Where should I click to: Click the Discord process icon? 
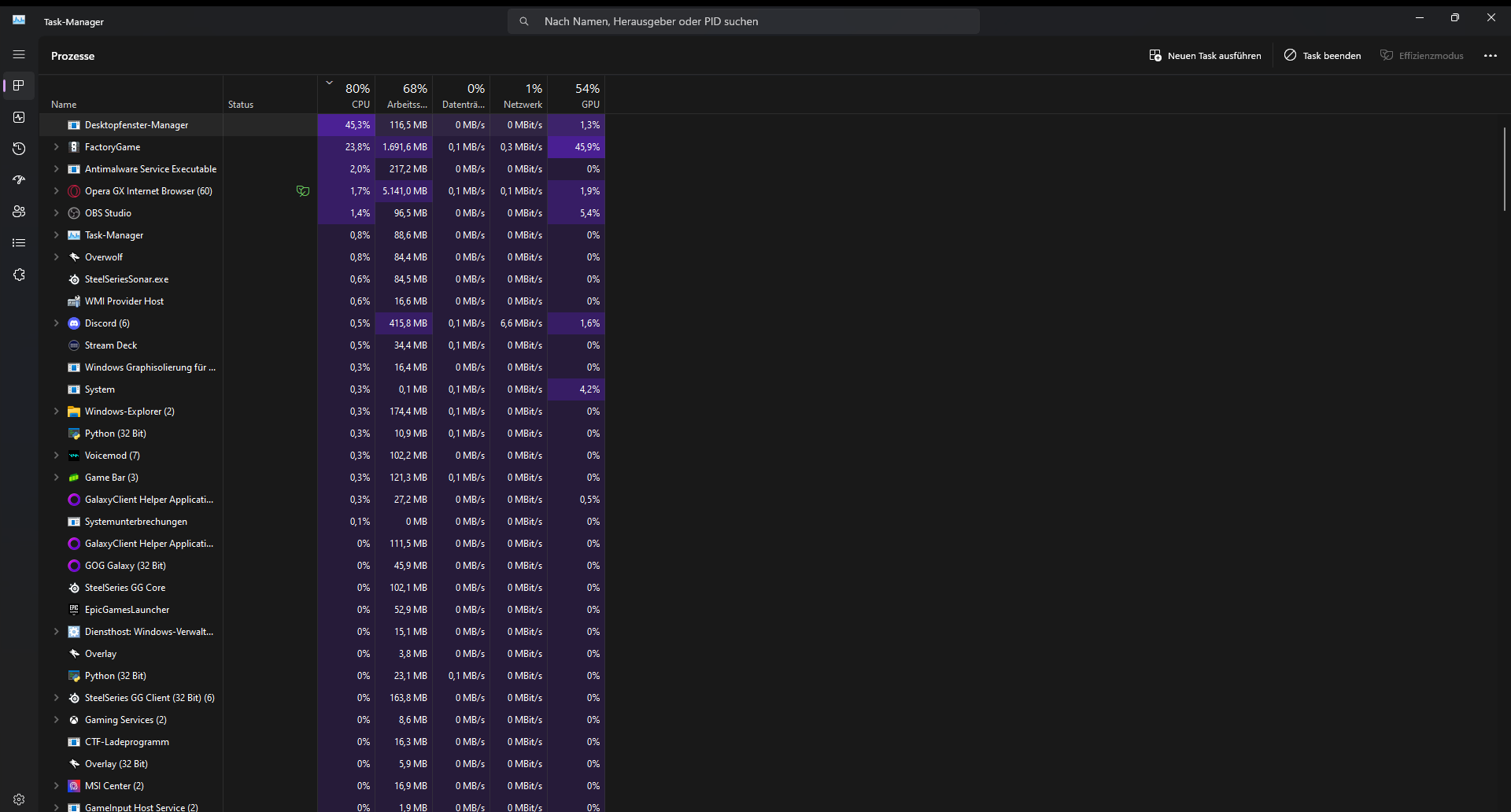coord(74,323)
